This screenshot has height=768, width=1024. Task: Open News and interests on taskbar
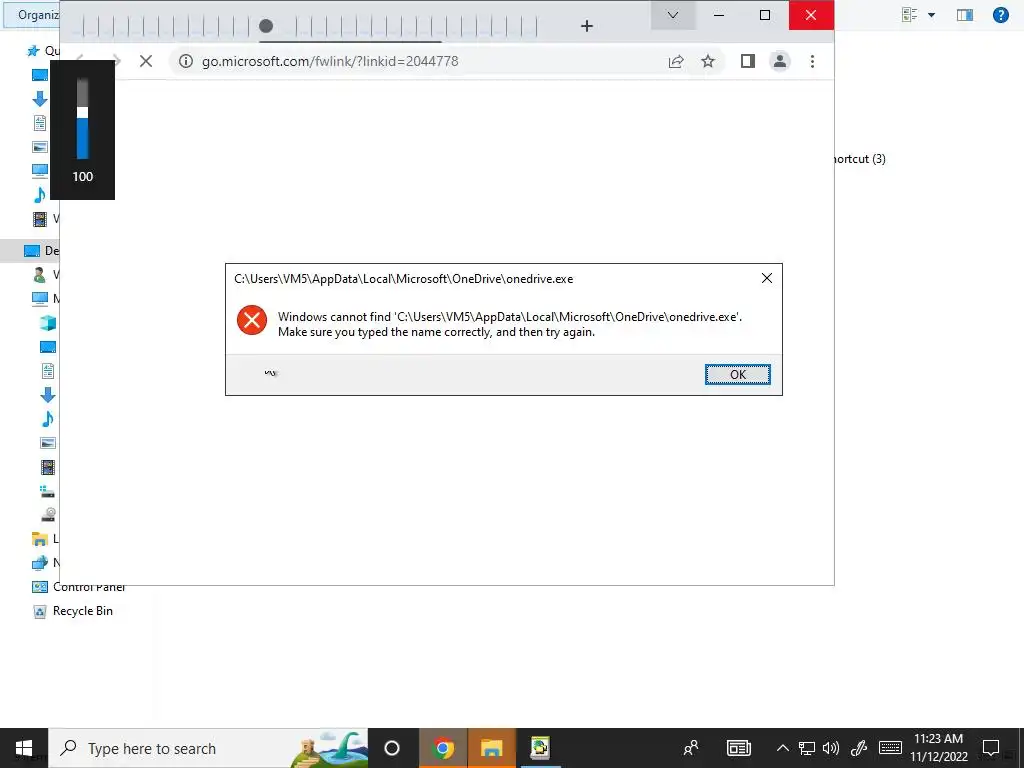[739, 748]
